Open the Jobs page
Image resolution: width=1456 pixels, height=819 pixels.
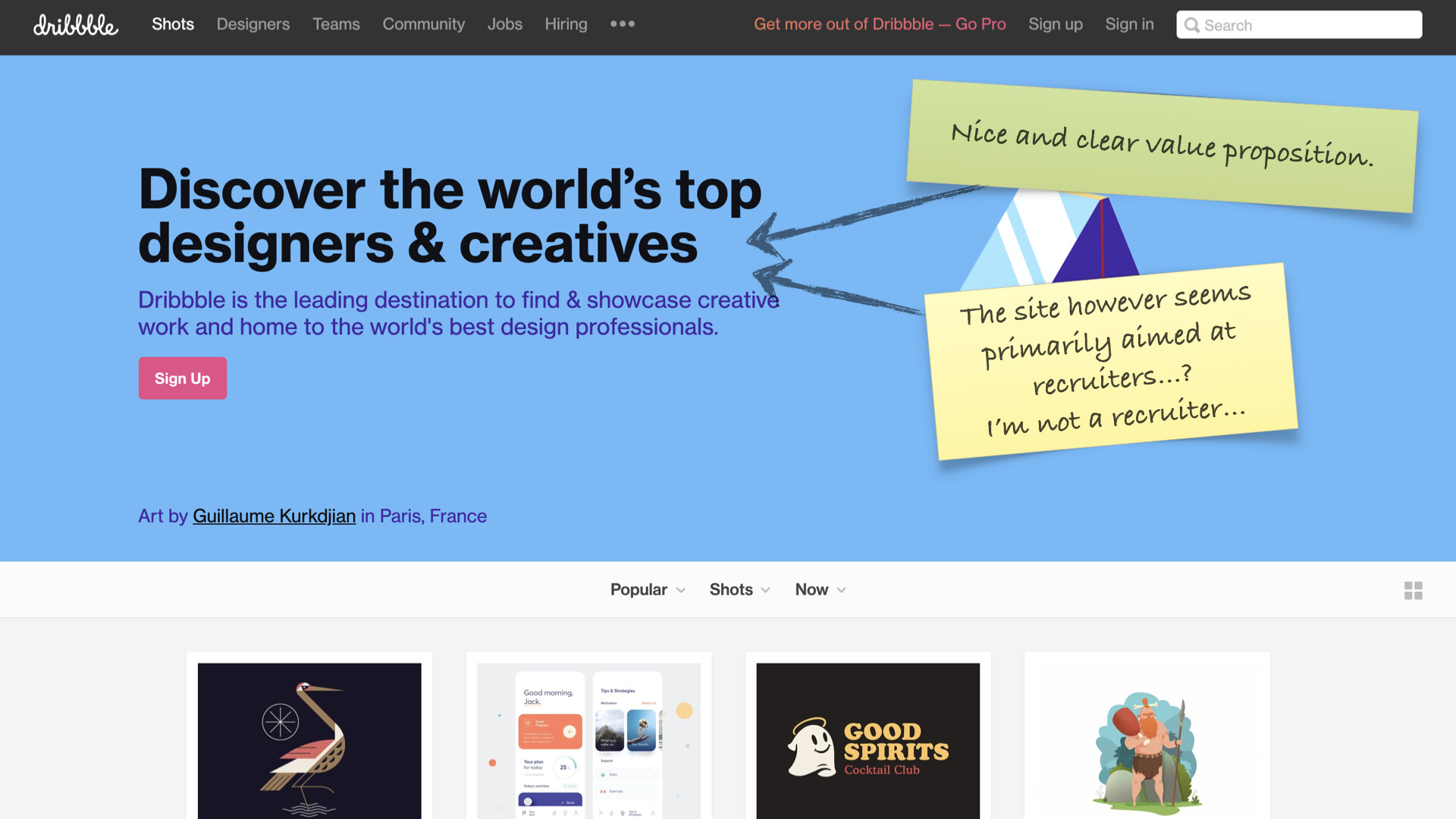click(504, 24)
